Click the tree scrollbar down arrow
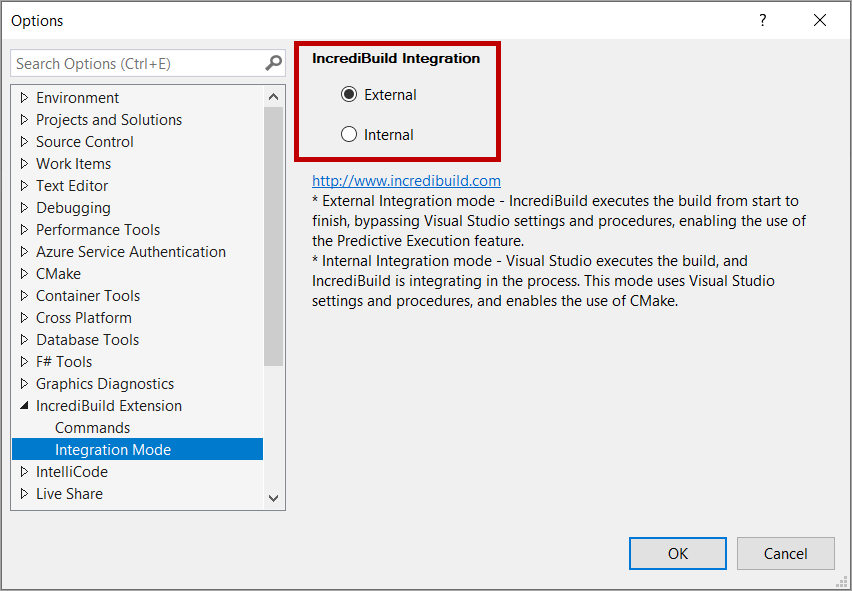Screen dimensions: 852x591 tap(274, 497)
